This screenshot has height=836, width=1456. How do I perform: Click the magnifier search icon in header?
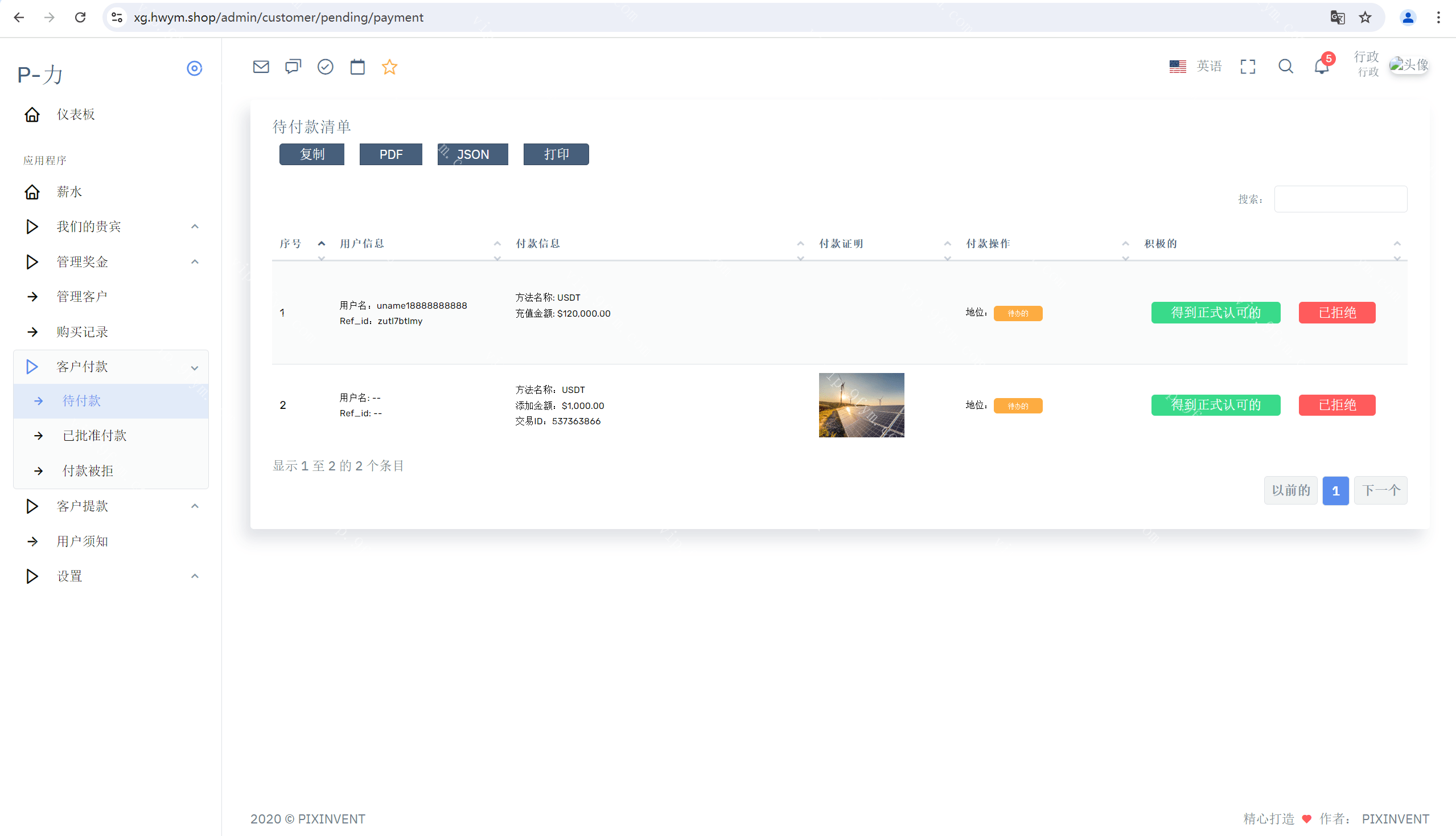pos(1286,67)
